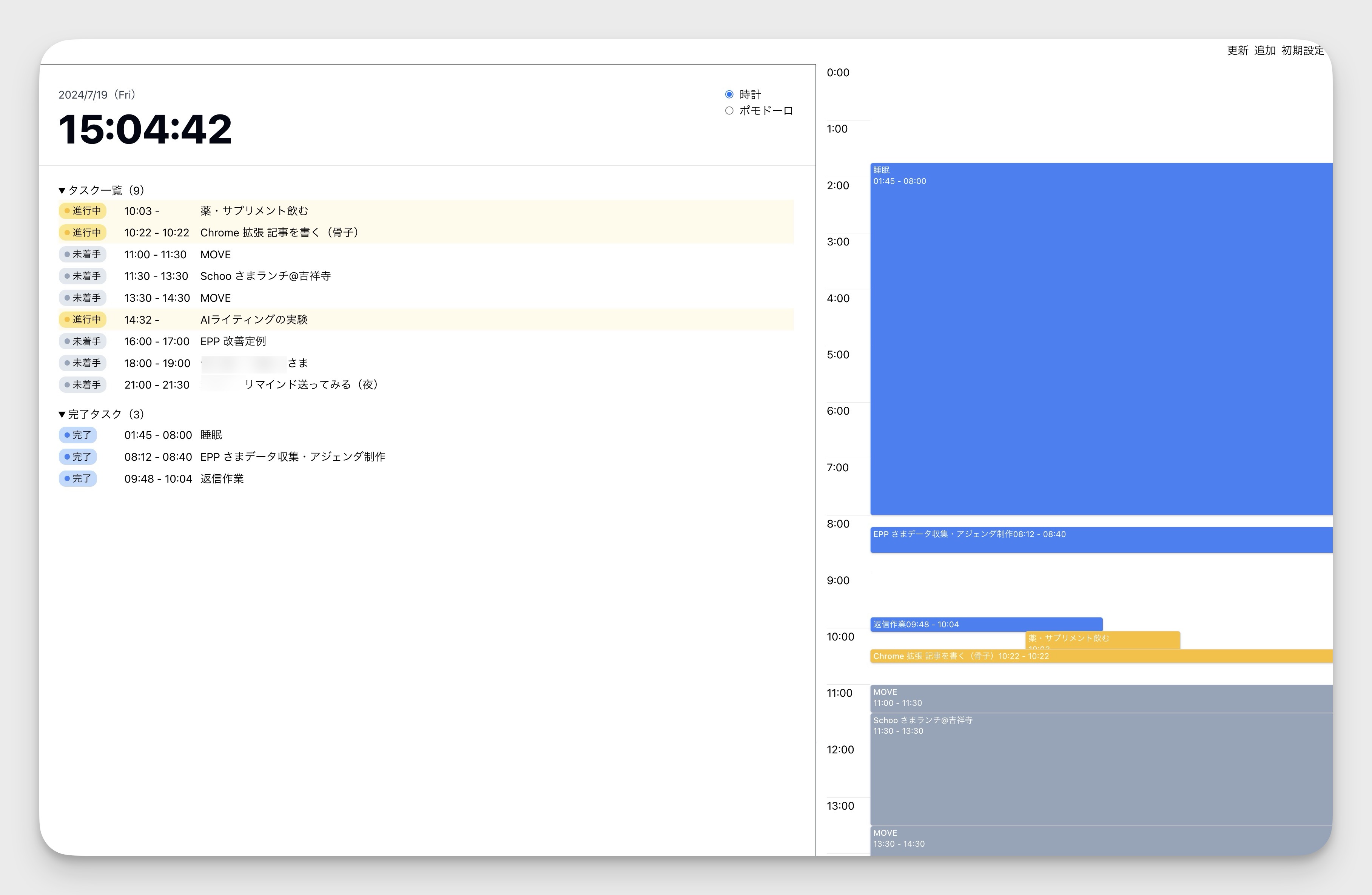Click the task text Schoo さまランチ@吉祥寺
Image resolution: width=1372 pixels, height=895 pixels.
click(x=266, y=276)
